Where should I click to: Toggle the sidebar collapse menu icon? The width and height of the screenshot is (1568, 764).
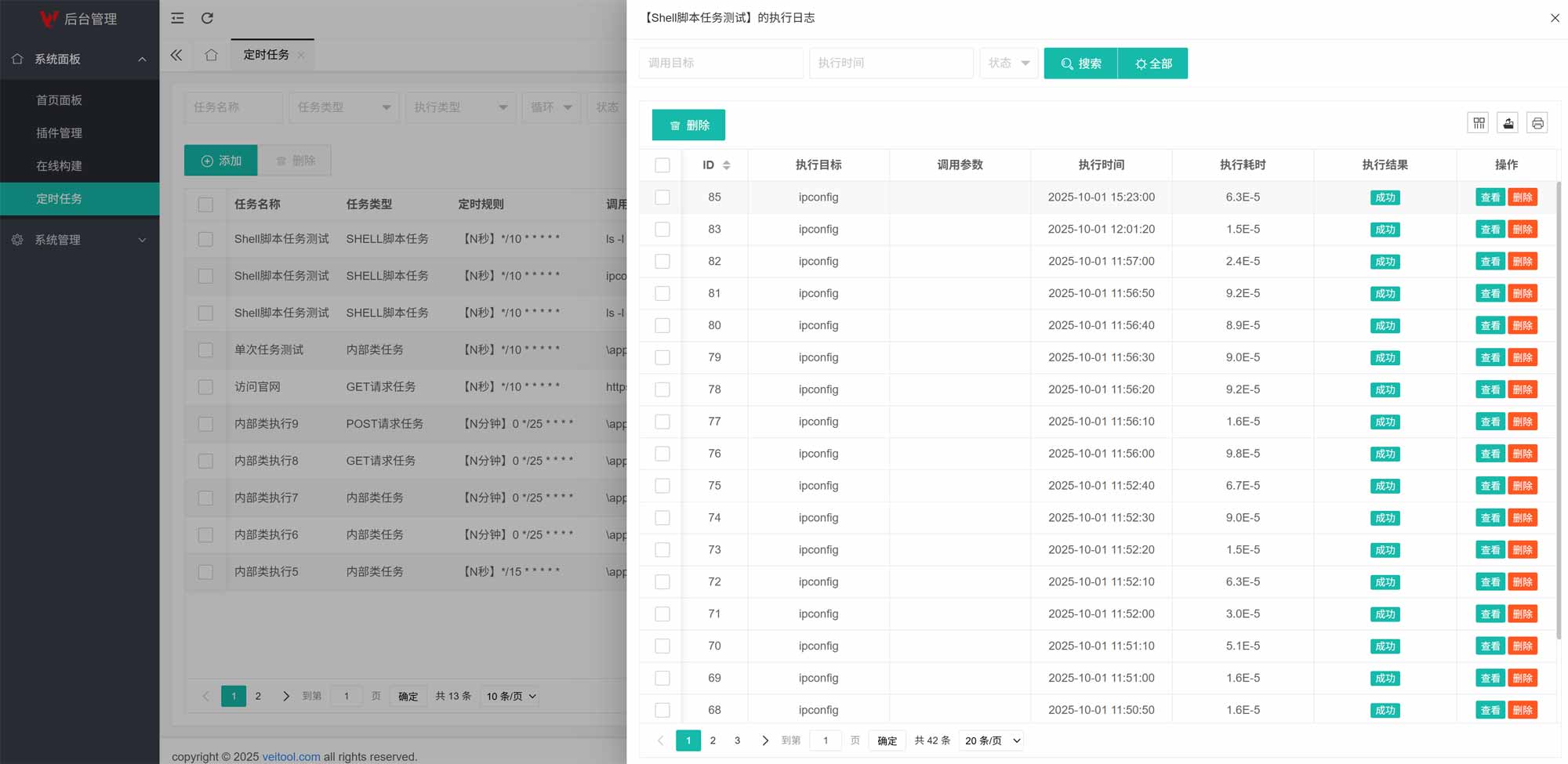(x=178, y=18)
